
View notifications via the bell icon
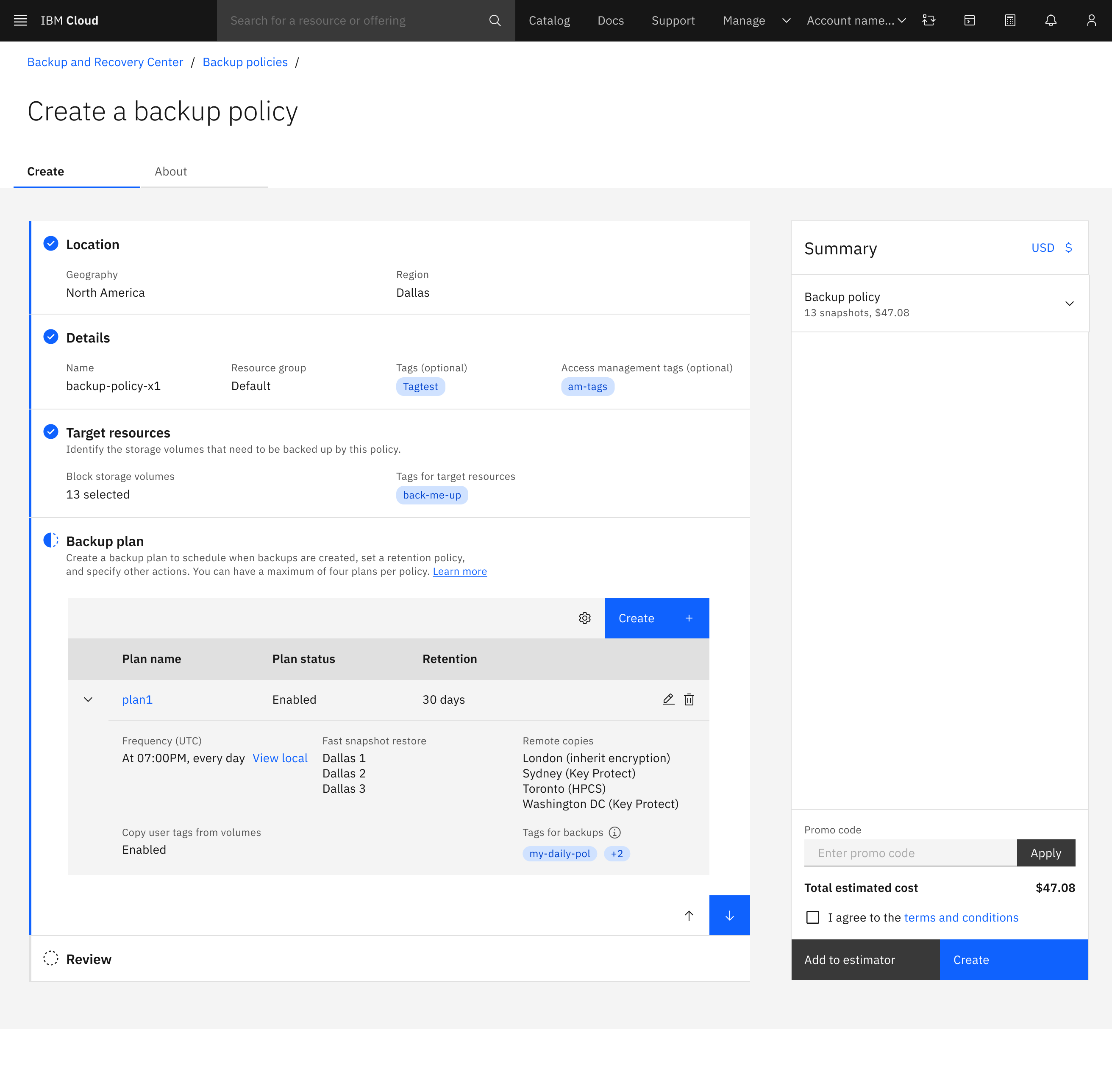1051,21
